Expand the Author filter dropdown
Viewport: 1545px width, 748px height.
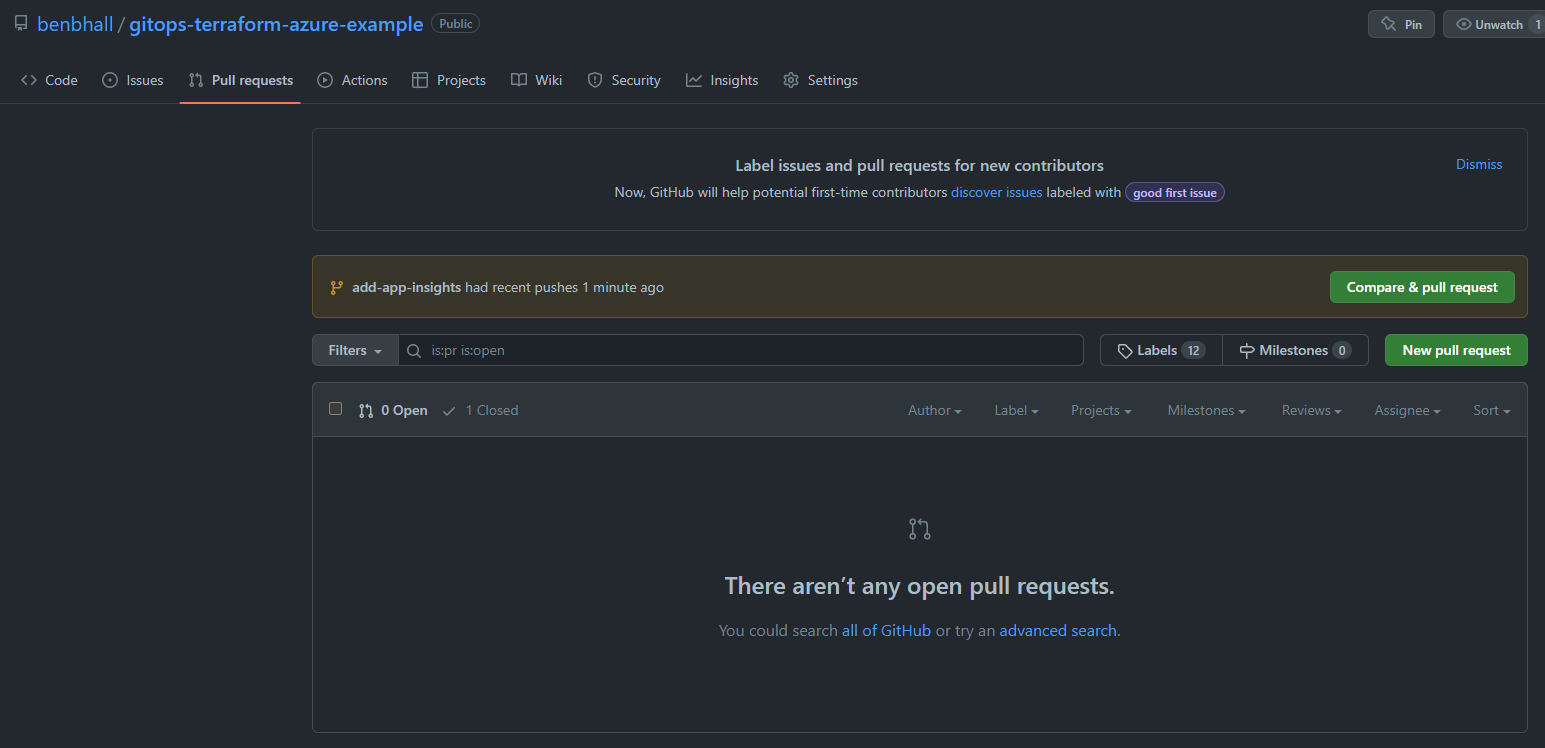point(935,410)
